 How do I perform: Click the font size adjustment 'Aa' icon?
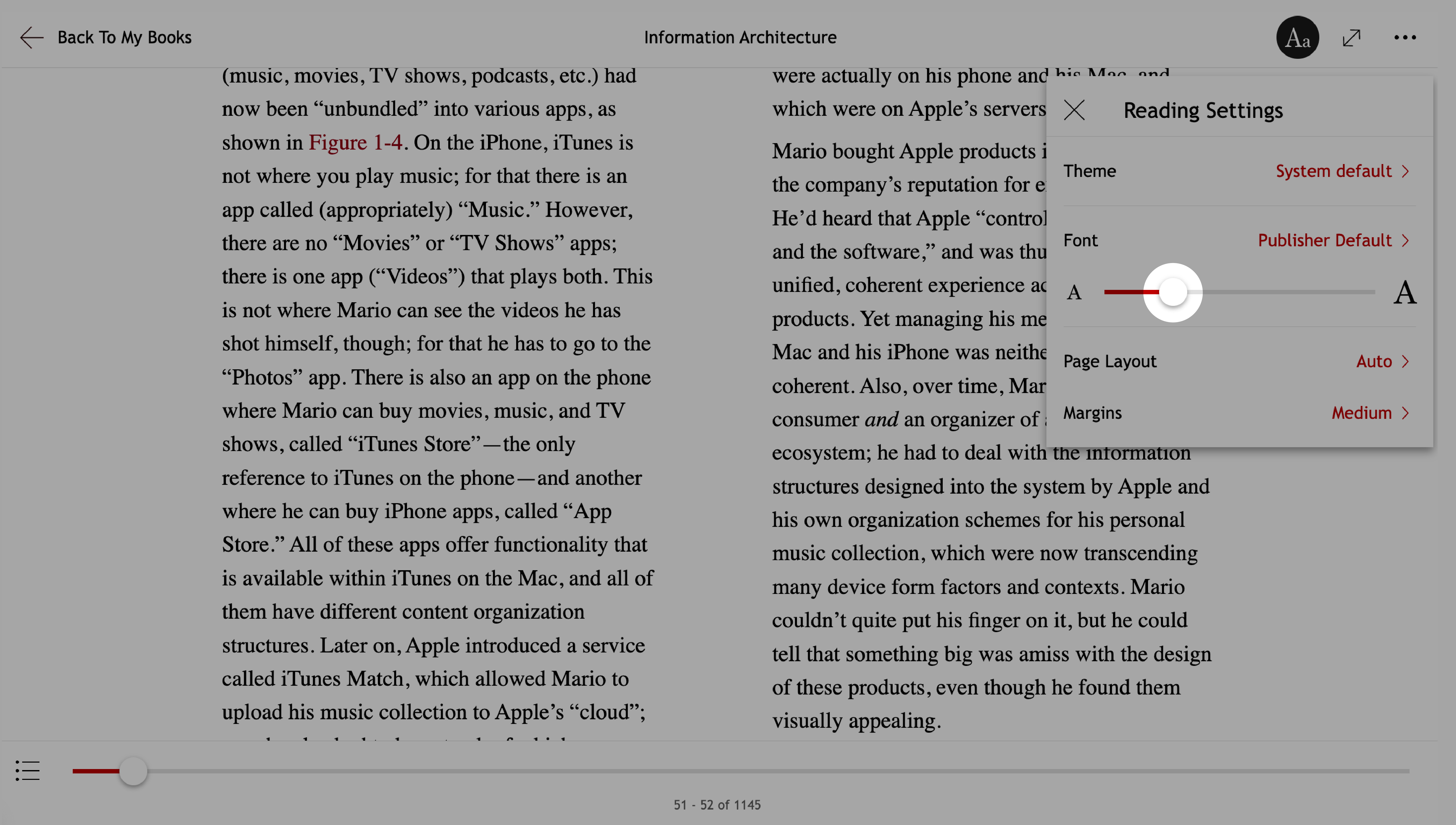[1297, 37]
